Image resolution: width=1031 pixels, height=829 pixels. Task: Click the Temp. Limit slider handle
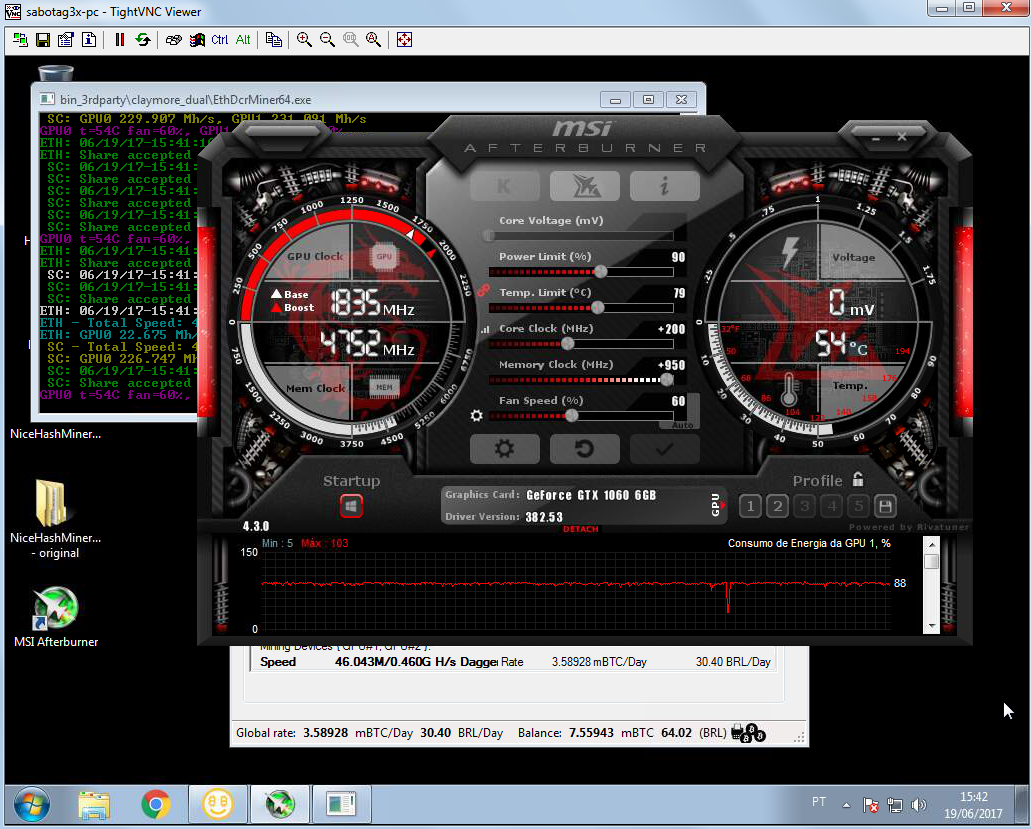(x=598, y=307)
